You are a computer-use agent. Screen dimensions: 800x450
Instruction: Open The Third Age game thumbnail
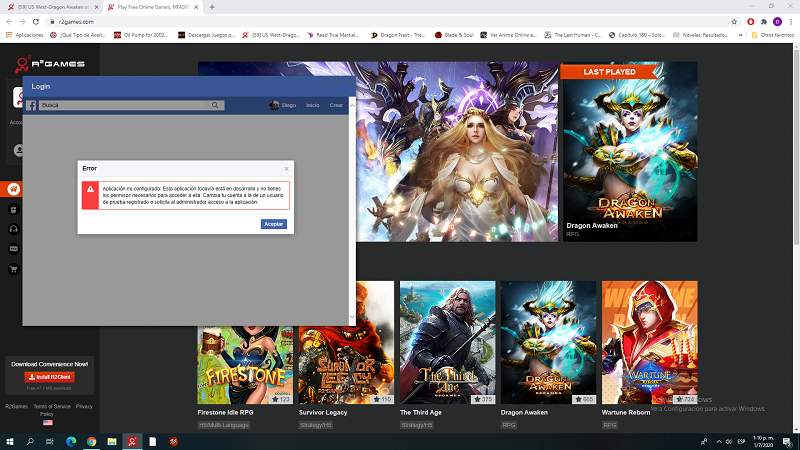pos(447,343)
